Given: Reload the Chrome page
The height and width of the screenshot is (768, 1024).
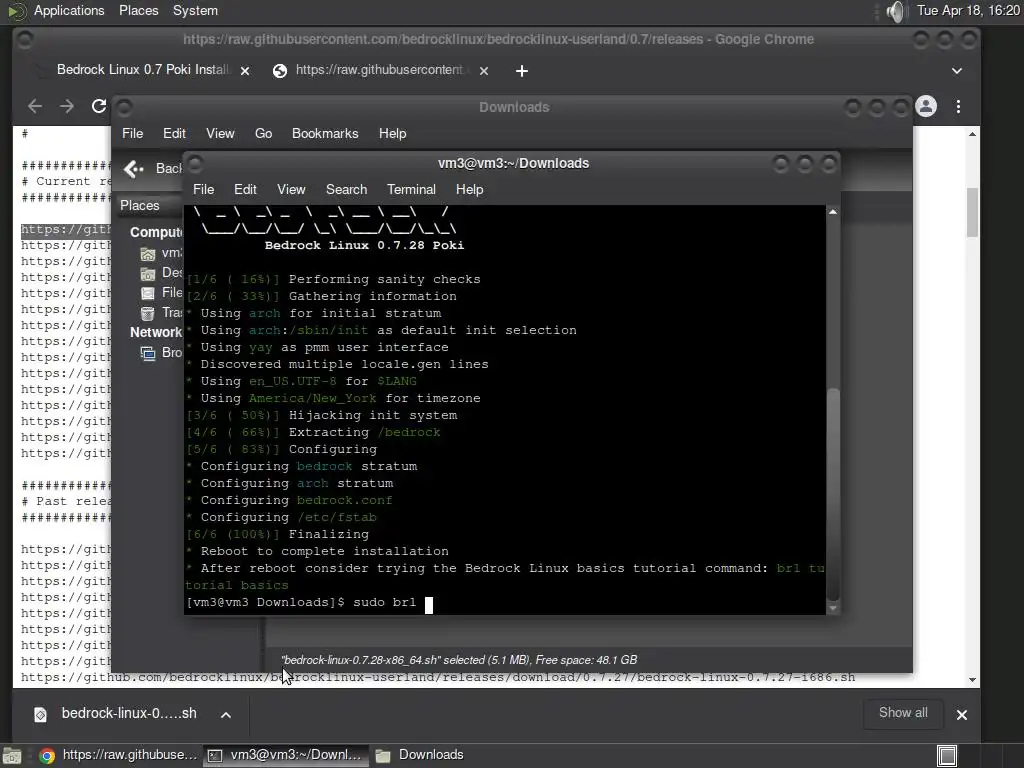Looking at the screenshot, I should coord(99,106).
